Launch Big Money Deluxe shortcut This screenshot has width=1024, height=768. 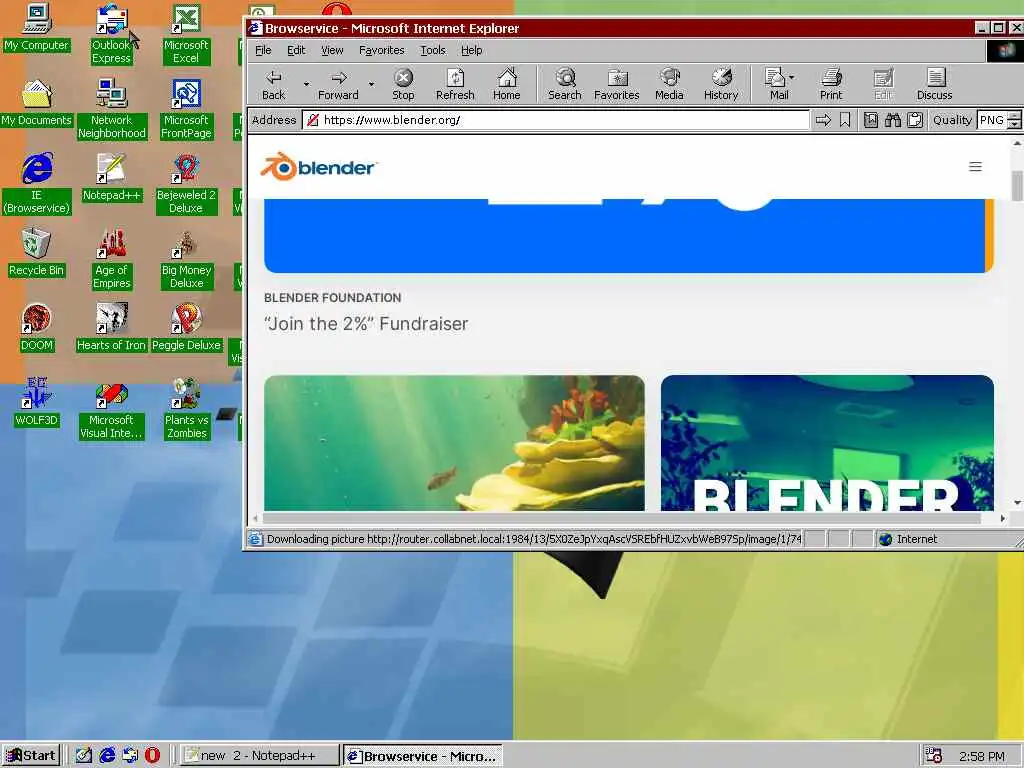[186, 259]
